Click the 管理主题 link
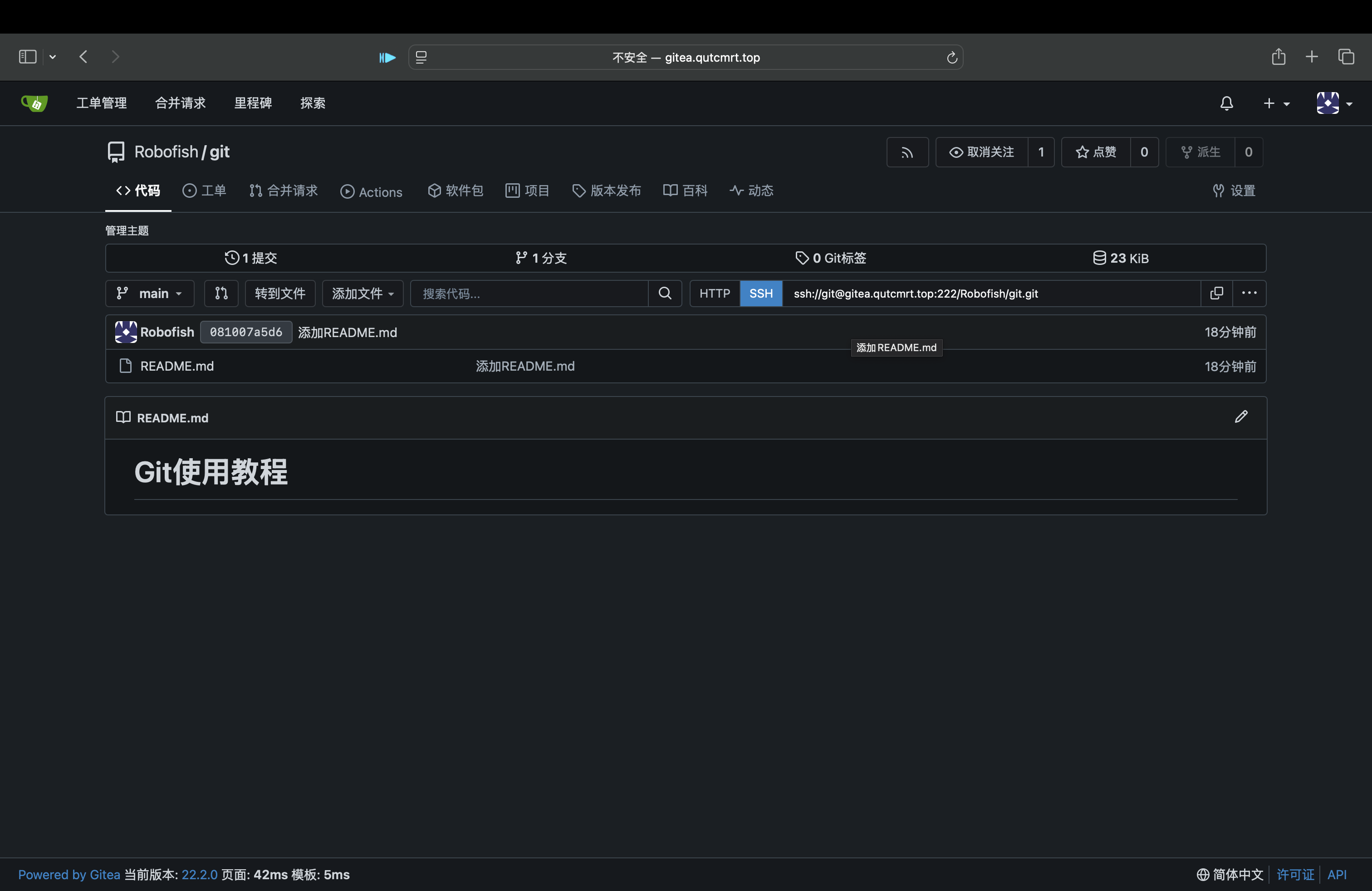 (127, 230)
